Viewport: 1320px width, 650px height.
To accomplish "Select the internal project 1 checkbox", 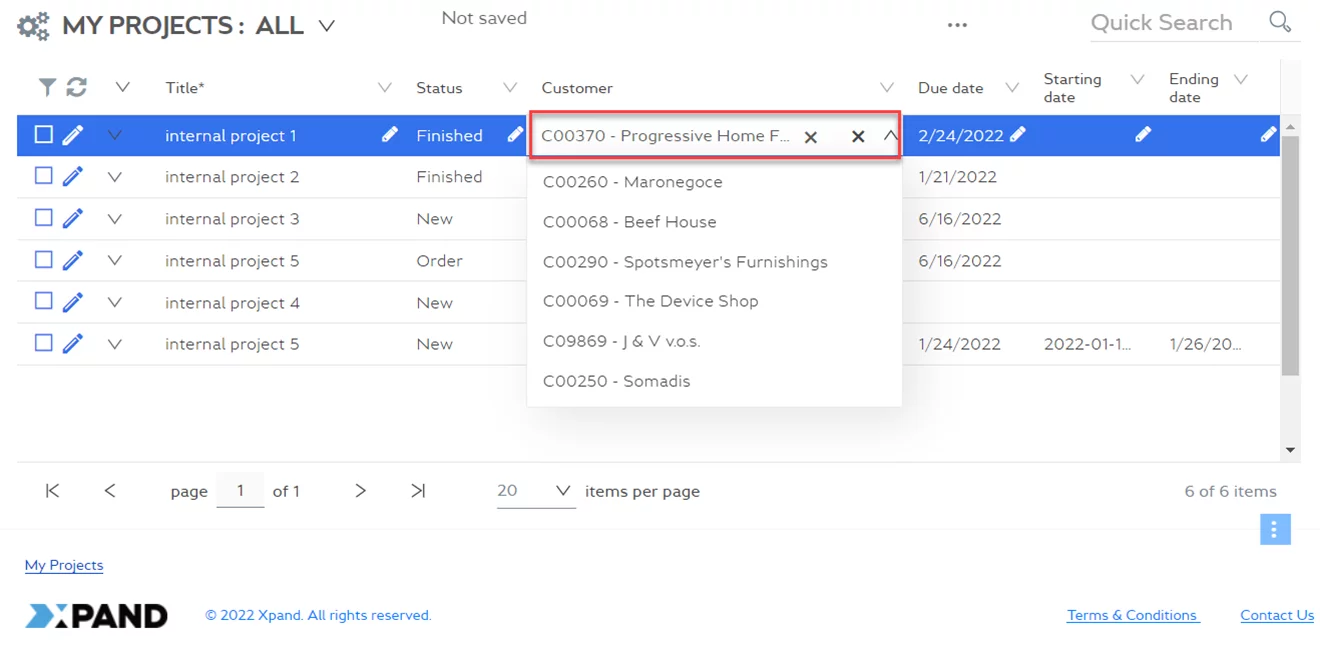I will click(44, 135).
